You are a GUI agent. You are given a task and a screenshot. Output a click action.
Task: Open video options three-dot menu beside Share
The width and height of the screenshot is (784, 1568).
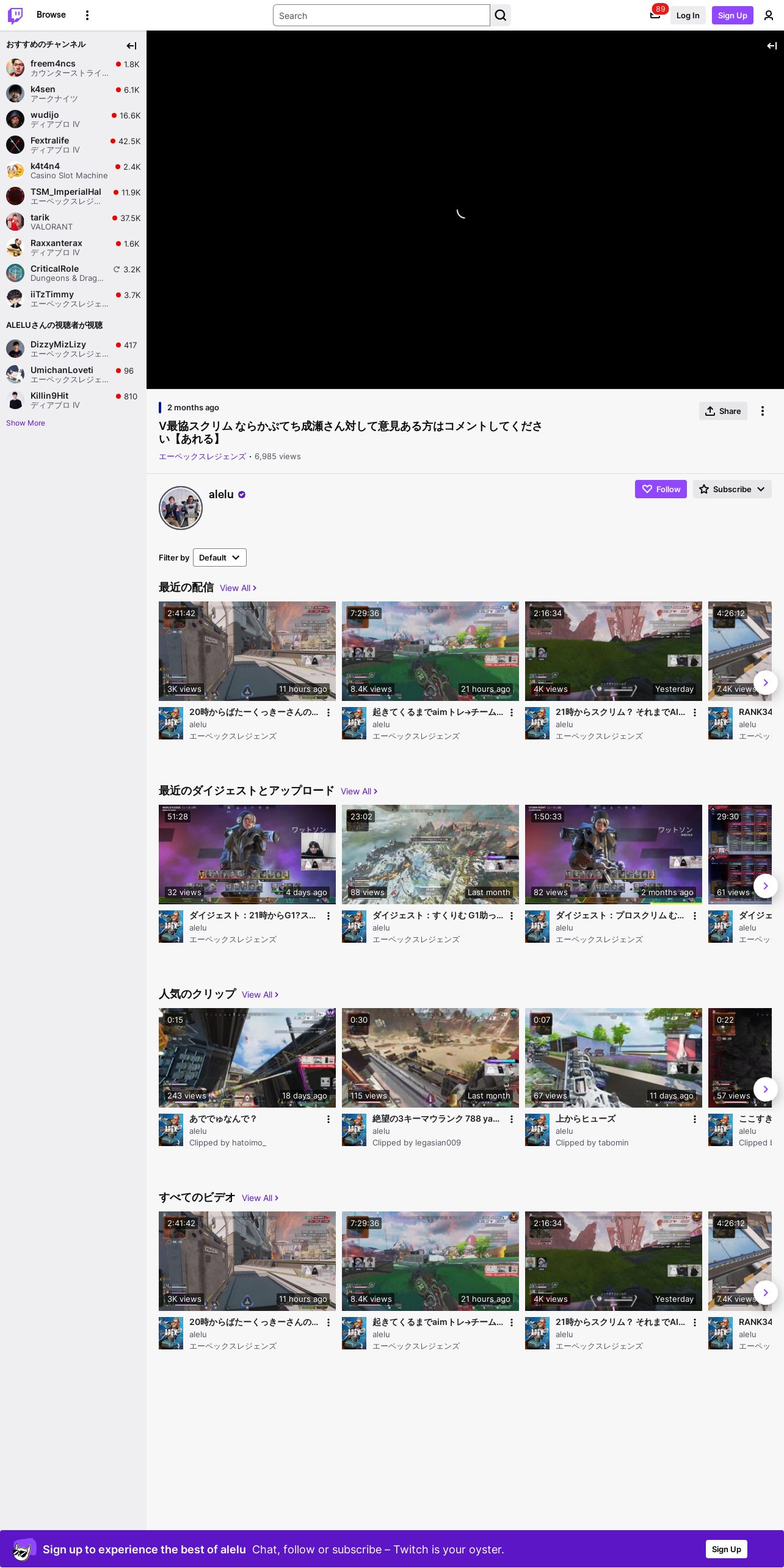pyautogui.click(x=763, y=411)
